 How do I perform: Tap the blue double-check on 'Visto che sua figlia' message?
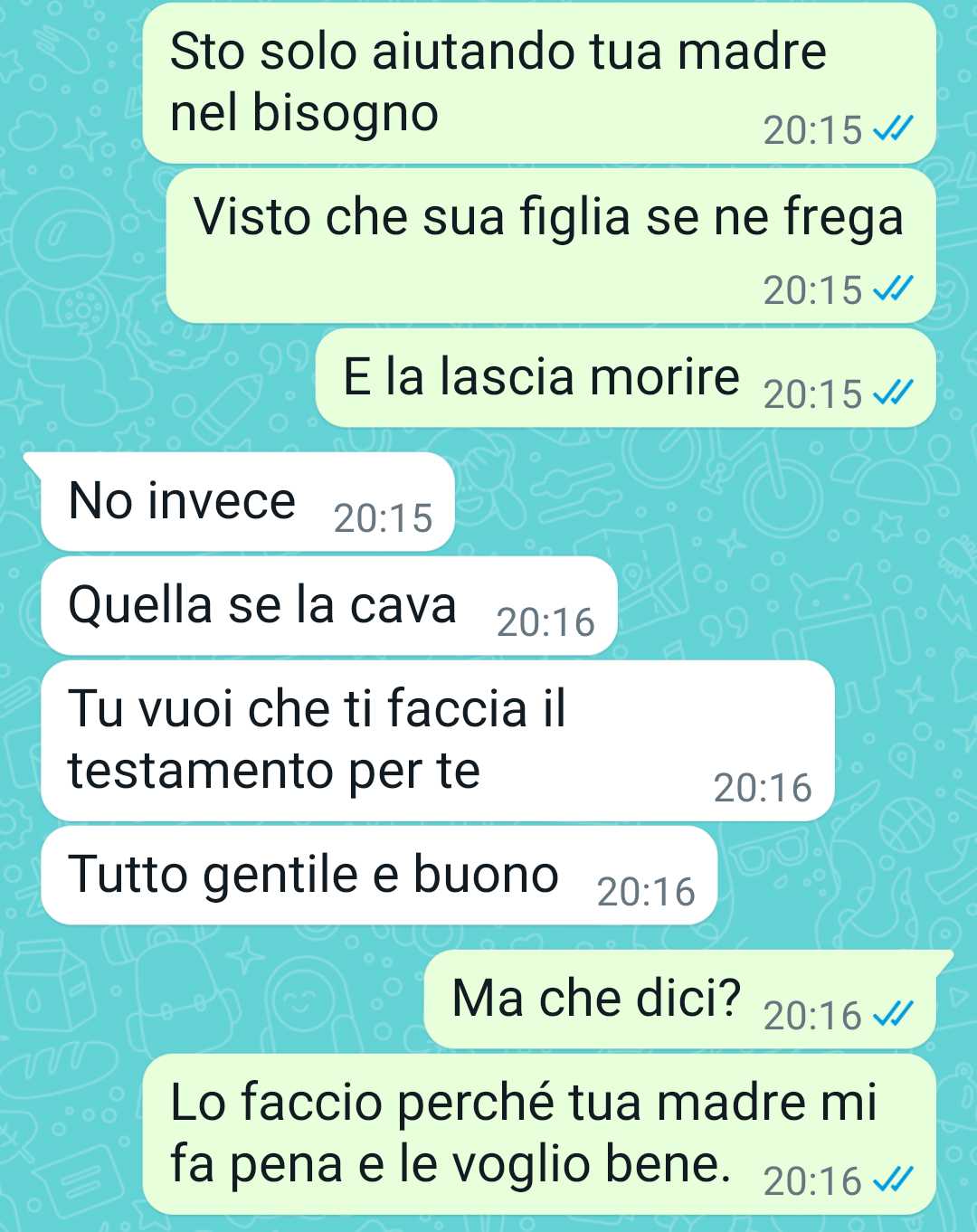pos(893,289)
